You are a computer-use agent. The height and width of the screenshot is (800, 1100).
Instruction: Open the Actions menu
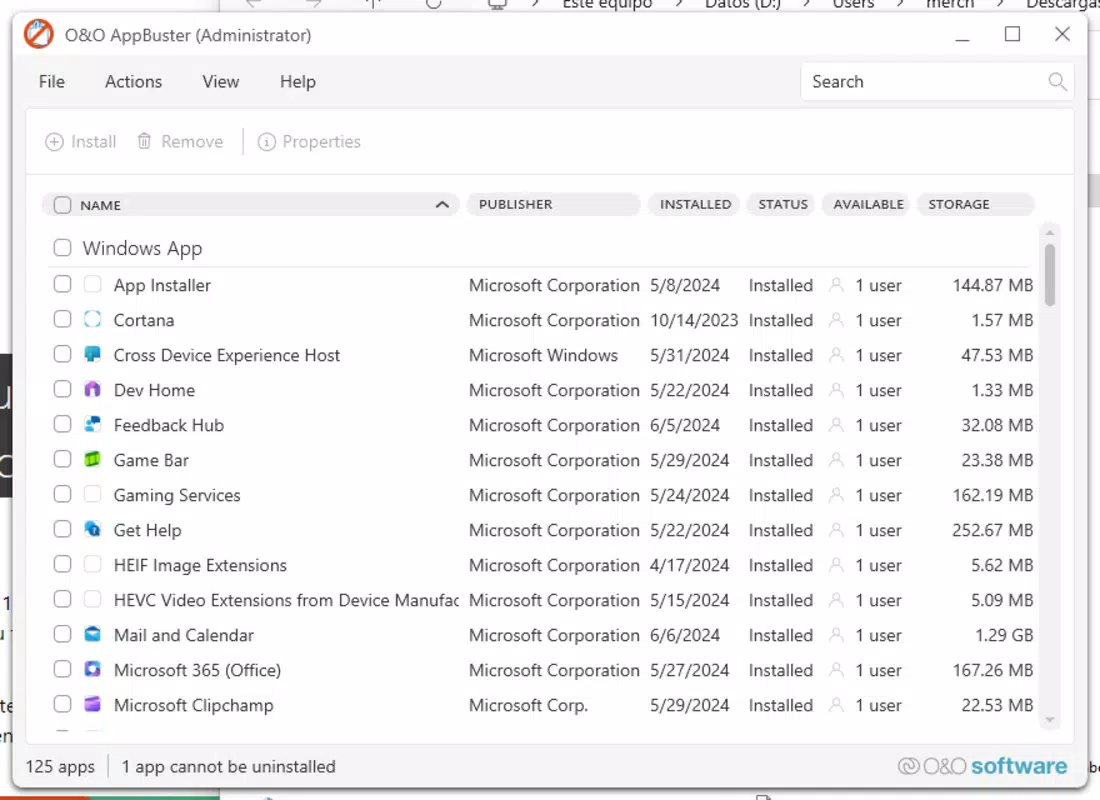click(x=133, y=82)
